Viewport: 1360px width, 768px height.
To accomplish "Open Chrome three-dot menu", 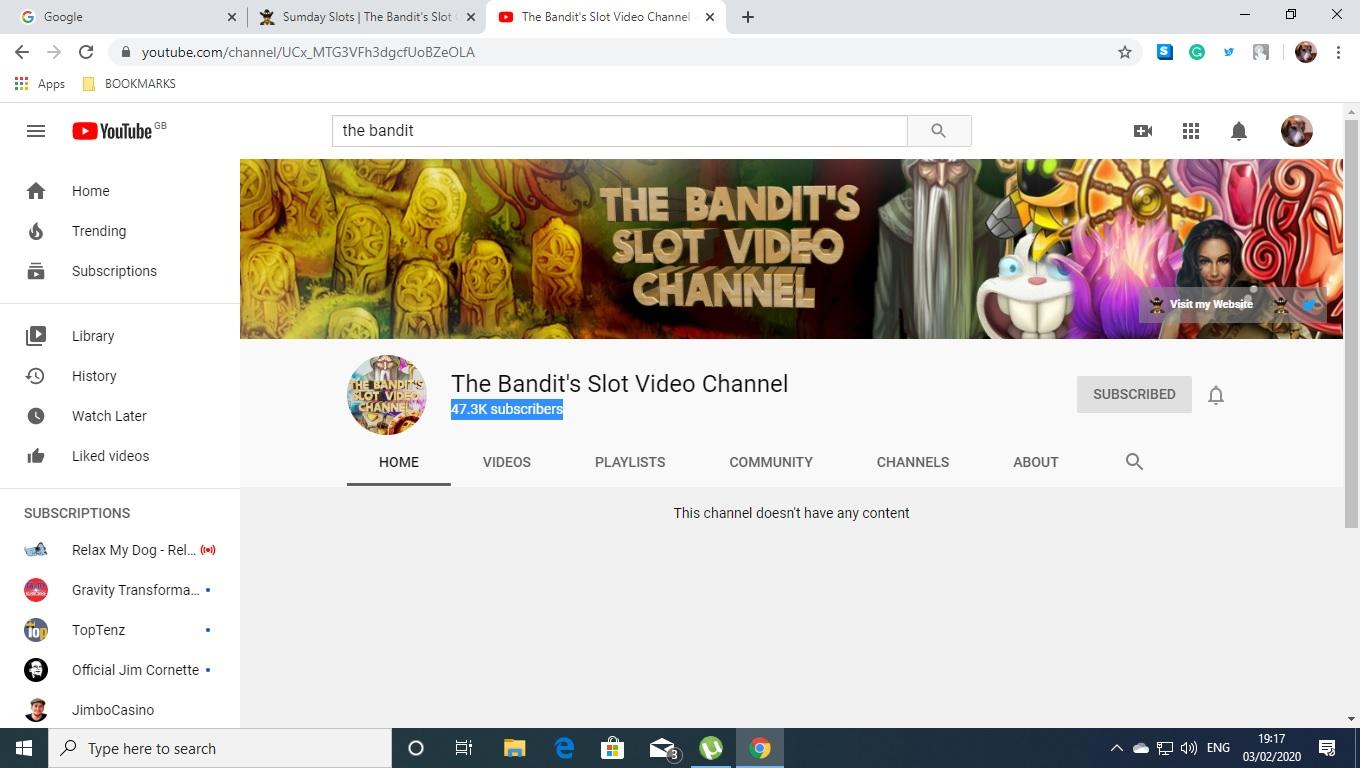I will point(1338,52).
